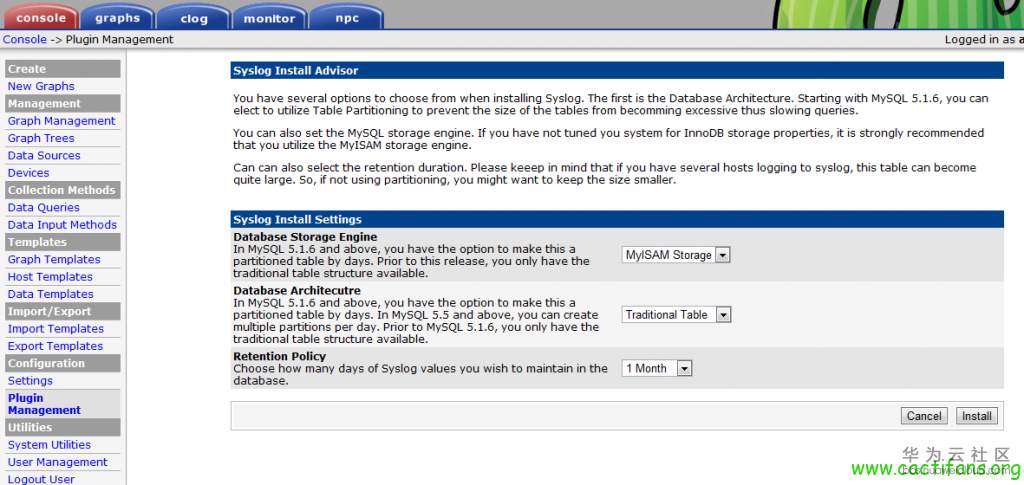The height and width of the screenshot is (485, 1024).
Task: Click the Configuration sidebar header
Action: click(63, 363)
